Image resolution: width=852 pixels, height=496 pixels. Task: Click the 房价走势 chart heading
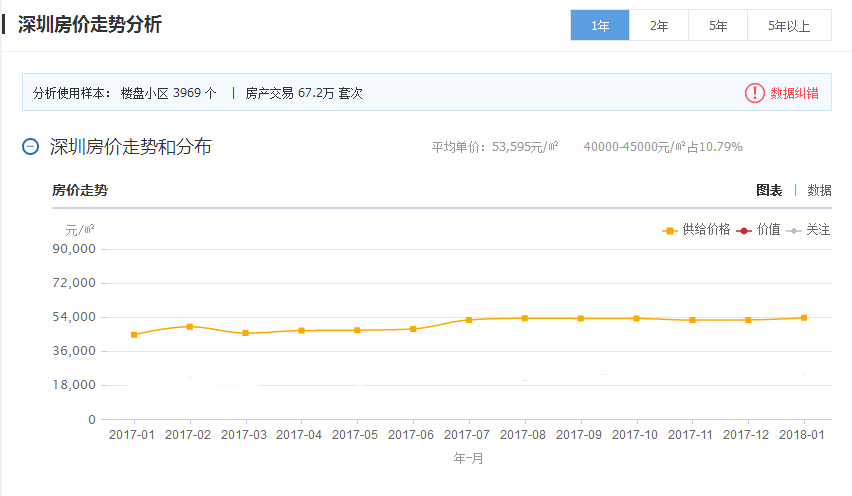[x=80, y=190]
